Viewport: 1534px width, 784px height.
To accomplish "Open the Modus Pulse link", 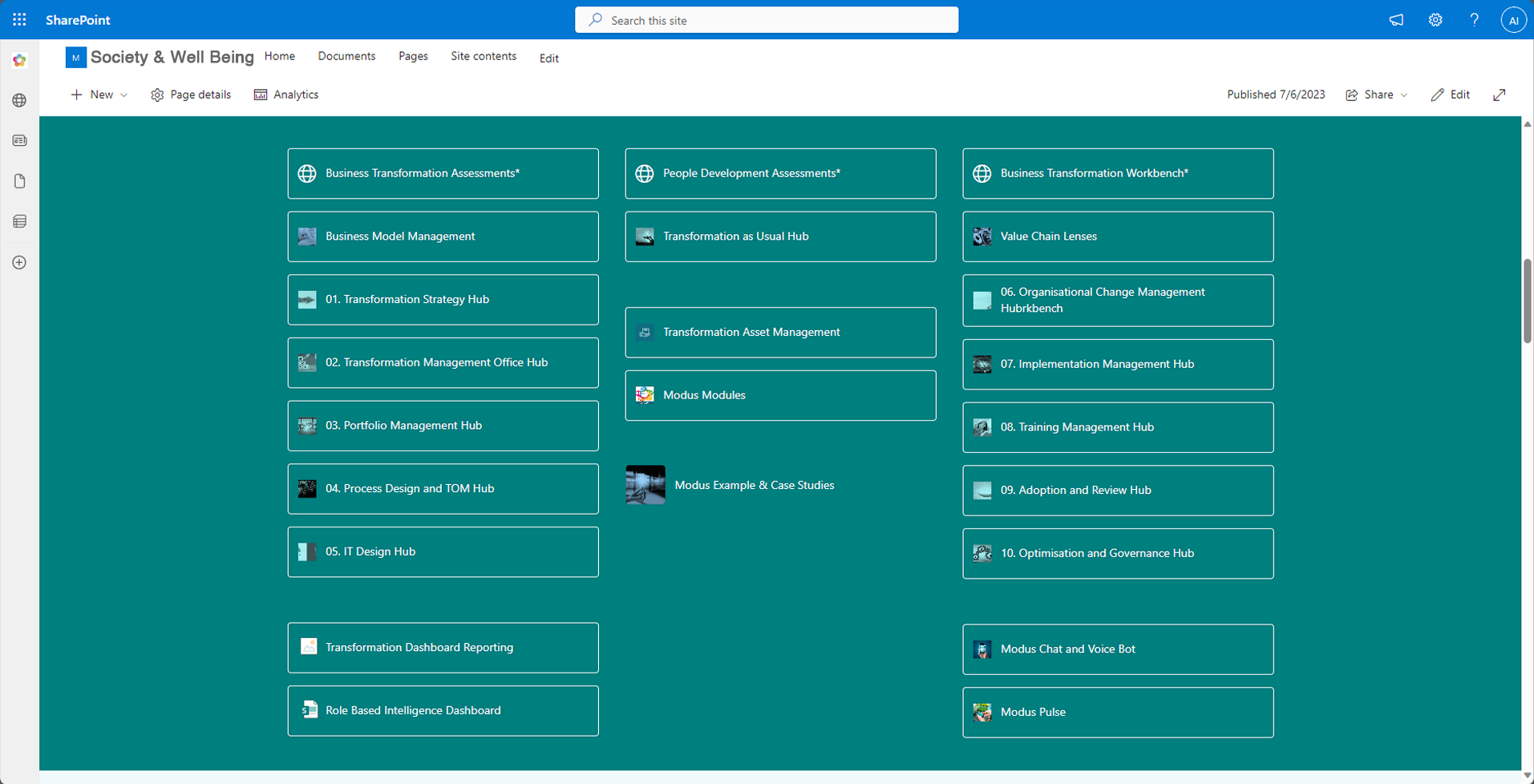I will pos(1119,713).
